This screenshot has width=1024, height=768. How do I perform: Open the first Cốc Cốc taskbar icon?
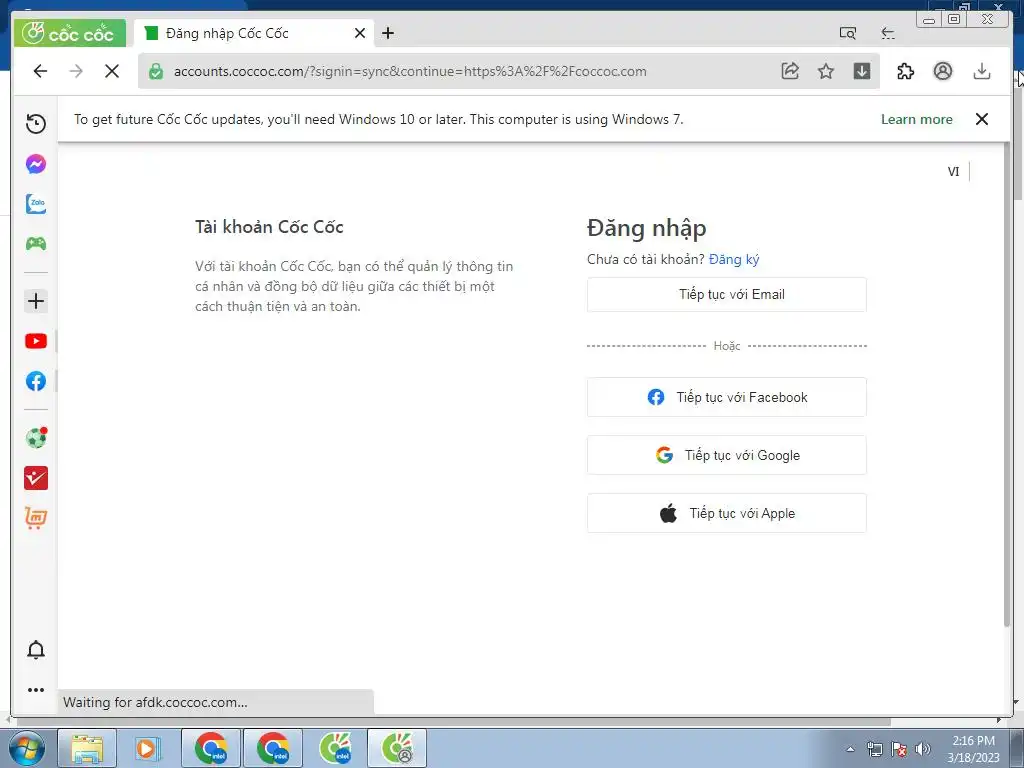coord(335,748)
